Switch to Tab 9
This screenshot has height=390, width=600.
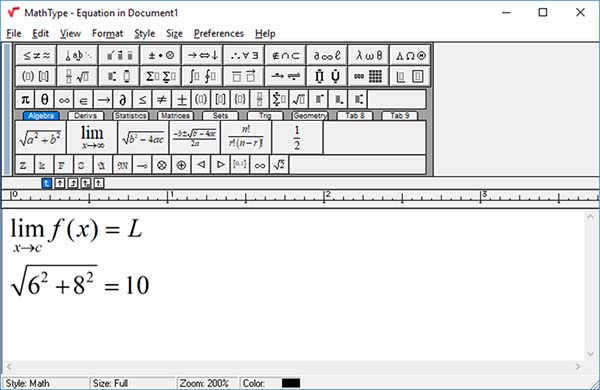click(400, 116)
